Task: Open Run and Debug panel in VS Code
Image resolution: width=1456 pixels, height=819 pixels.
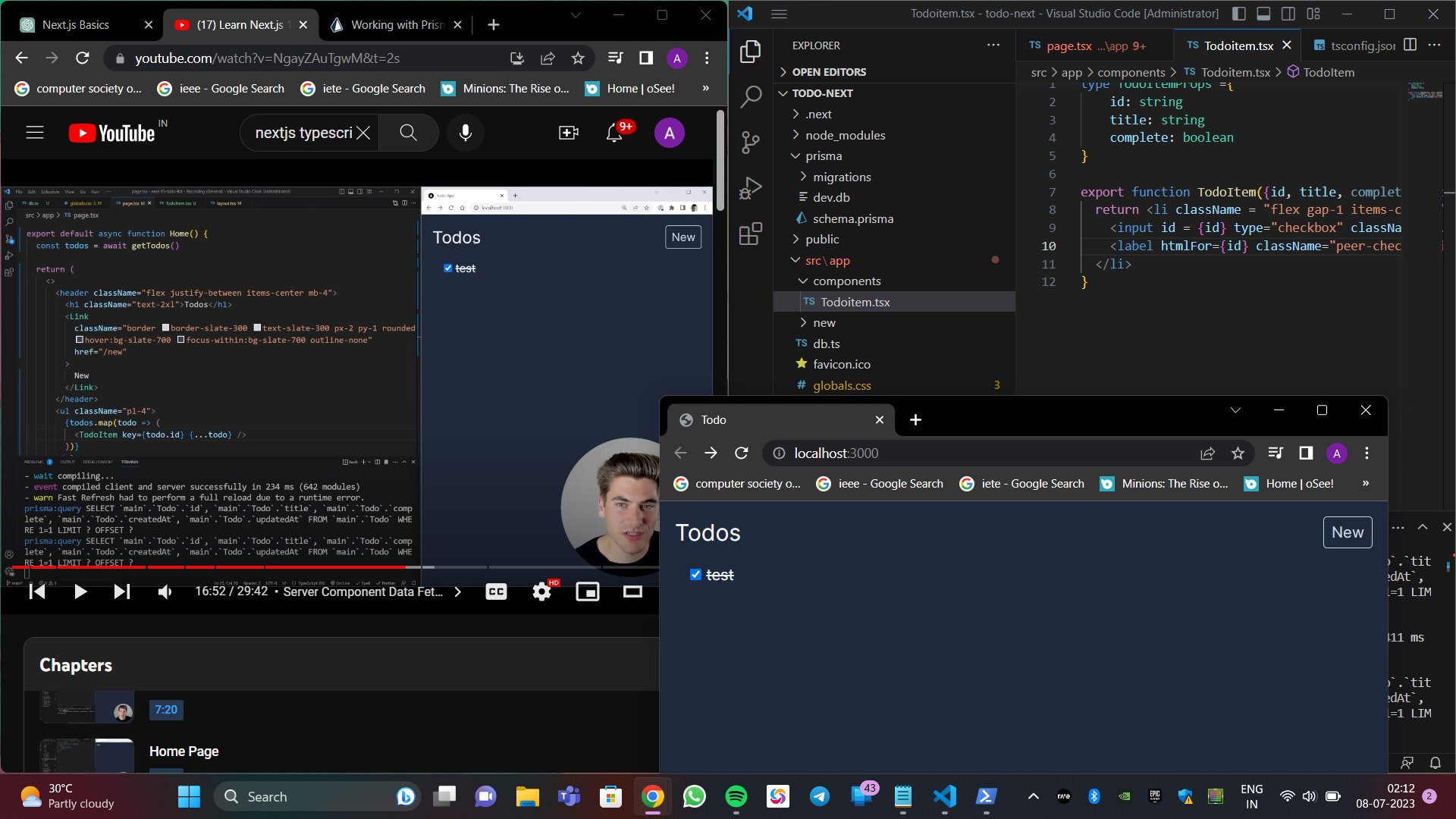Action: pyautogui.click(x=750, y=187)
